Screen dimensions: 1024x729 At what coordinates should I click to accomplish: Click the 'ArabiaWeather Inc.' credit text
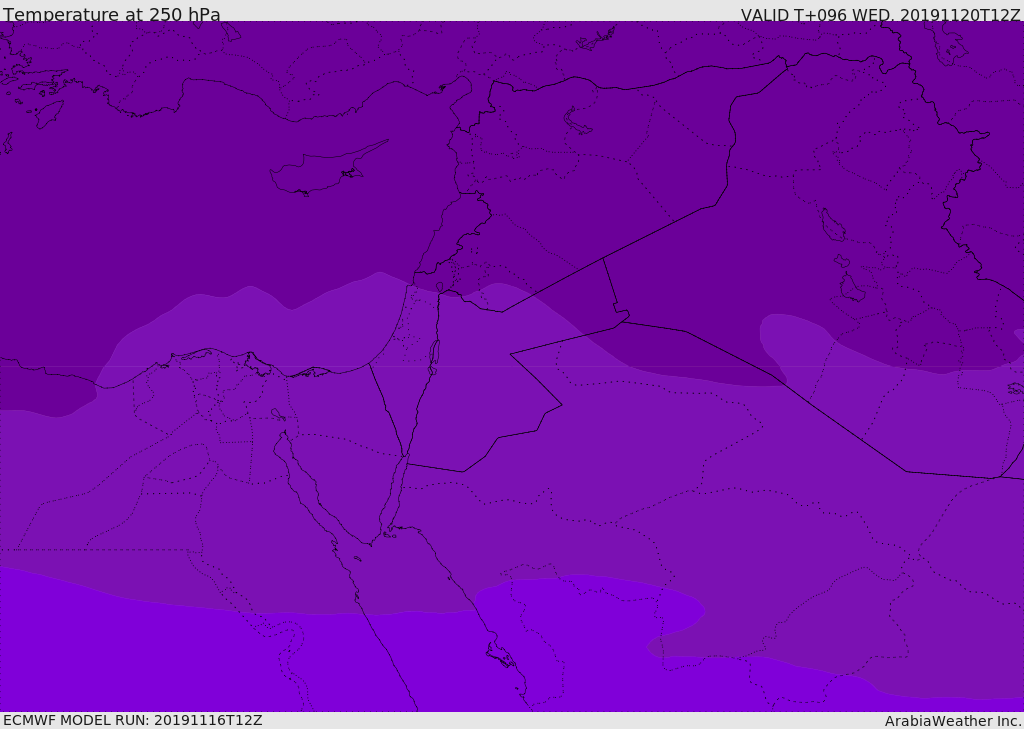point(952,721)
